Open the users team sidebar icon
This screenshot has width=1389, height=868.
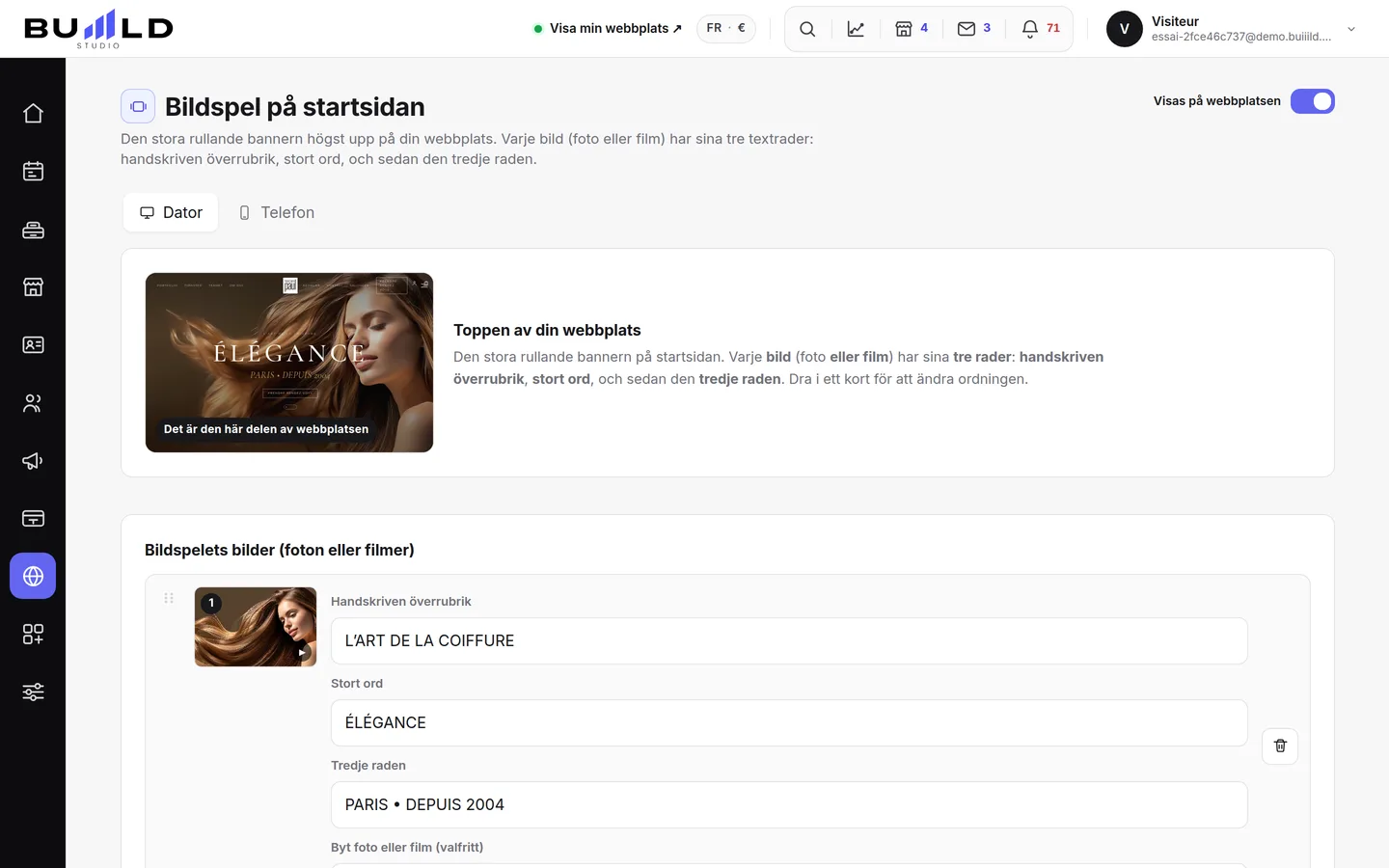(33, 402)
